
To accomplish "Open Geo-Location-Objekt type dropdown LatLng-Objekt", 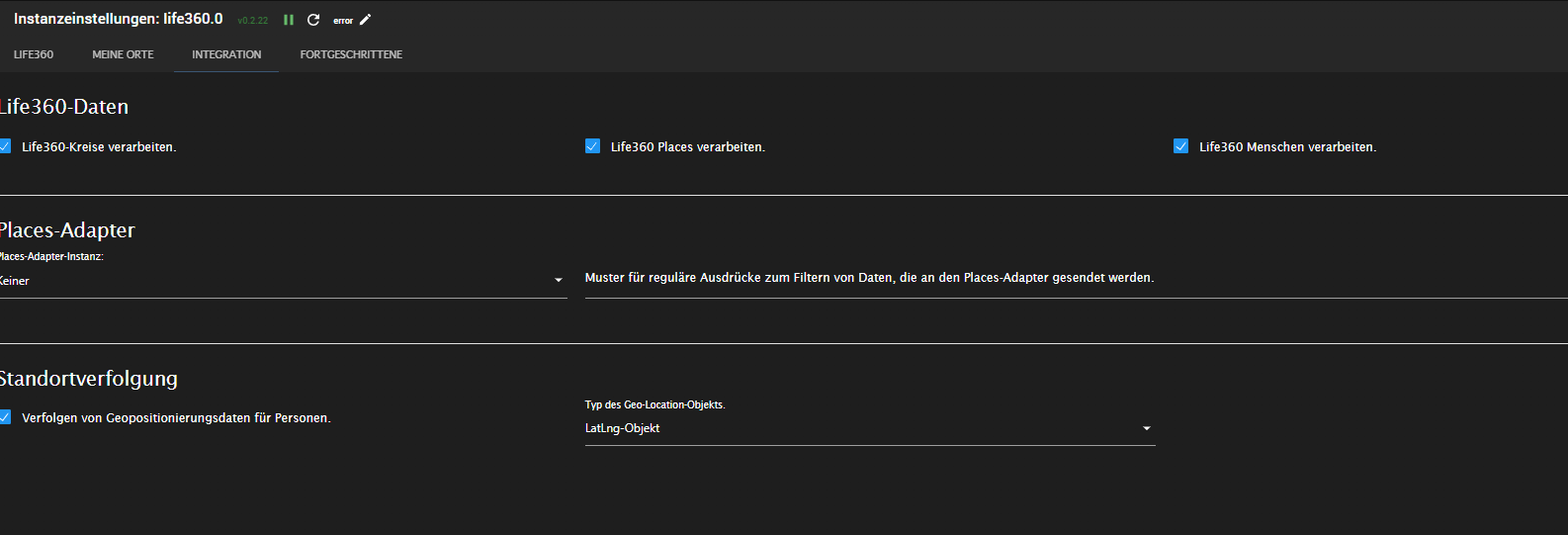I will 870,428.
